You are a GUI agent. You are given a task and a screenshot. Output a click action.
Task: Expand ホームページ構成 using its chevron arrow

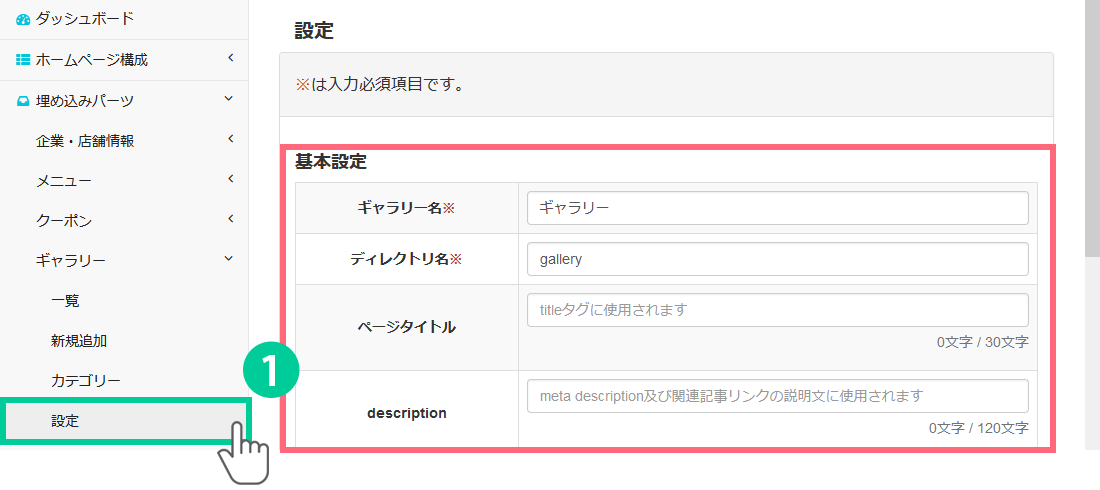(x=230, y=59)
